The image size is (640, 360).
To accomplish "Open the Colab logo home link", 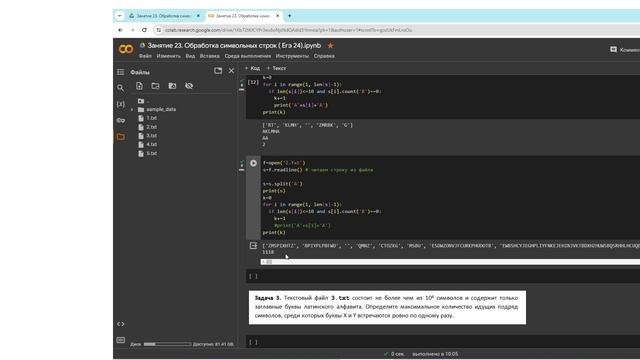I will tap(126, 49).
